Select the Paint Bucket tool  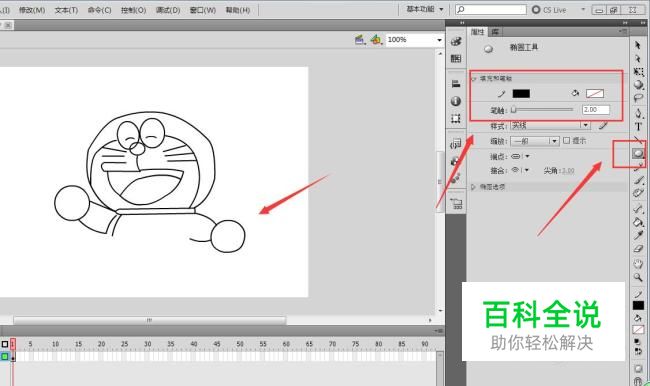(638, 222)
